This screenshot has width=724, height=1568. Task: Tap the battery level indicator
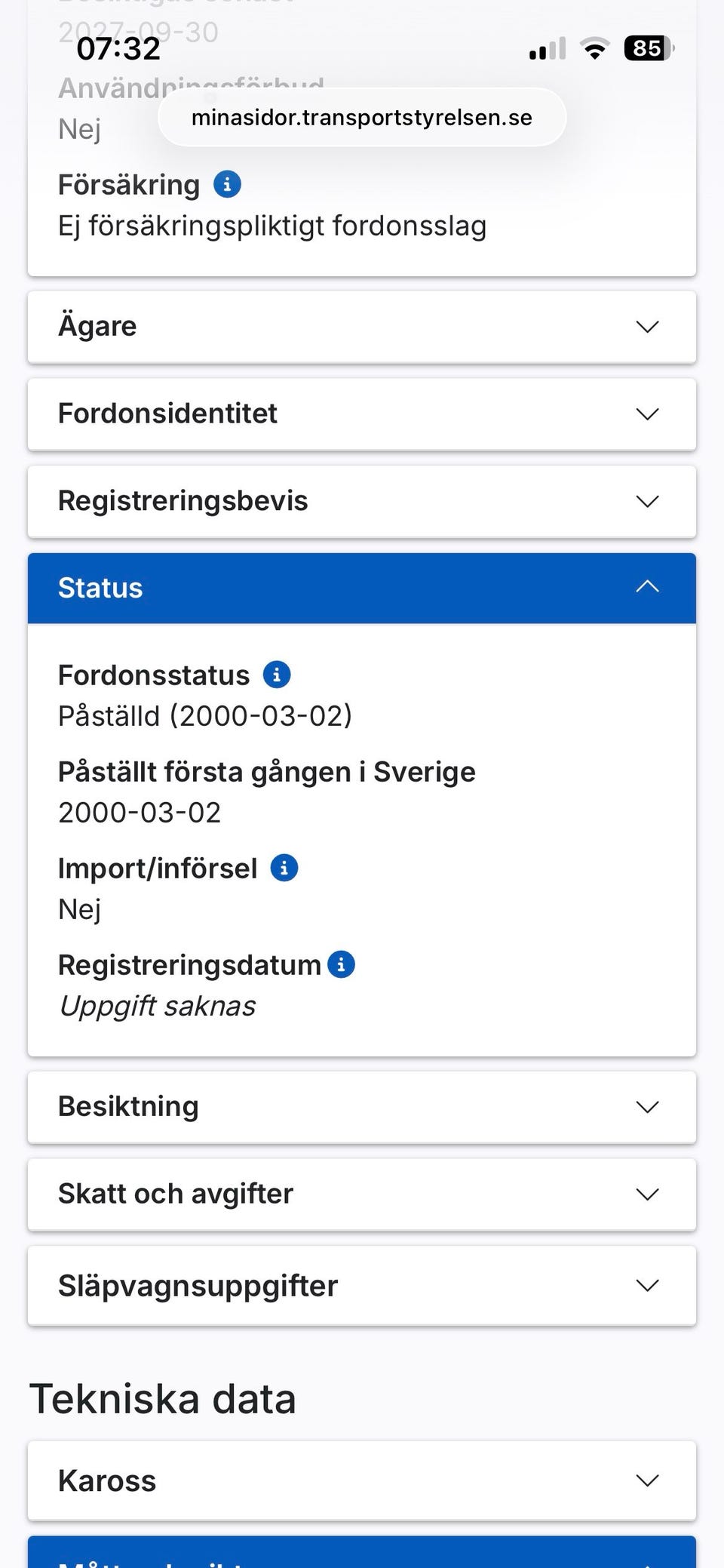point(649,49)
